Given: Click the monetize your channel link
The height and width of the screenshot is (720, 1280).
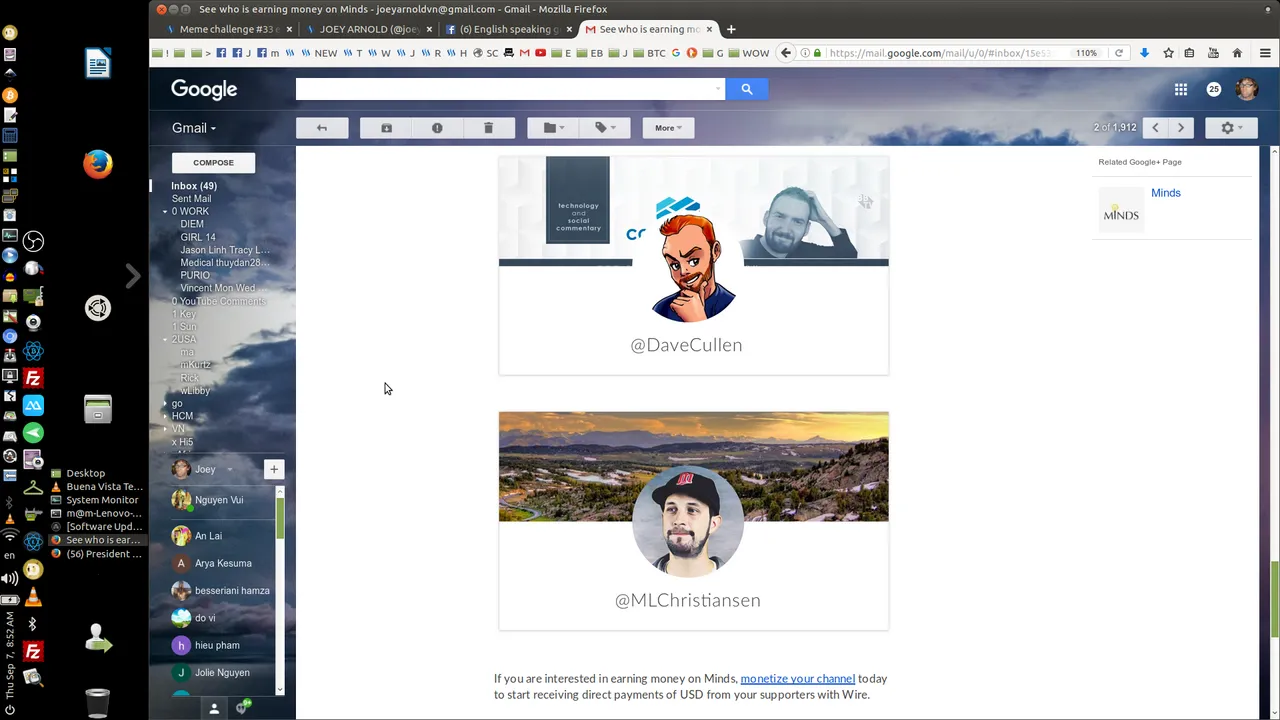Looking at the screenshot, I should (x=797, y=679).
